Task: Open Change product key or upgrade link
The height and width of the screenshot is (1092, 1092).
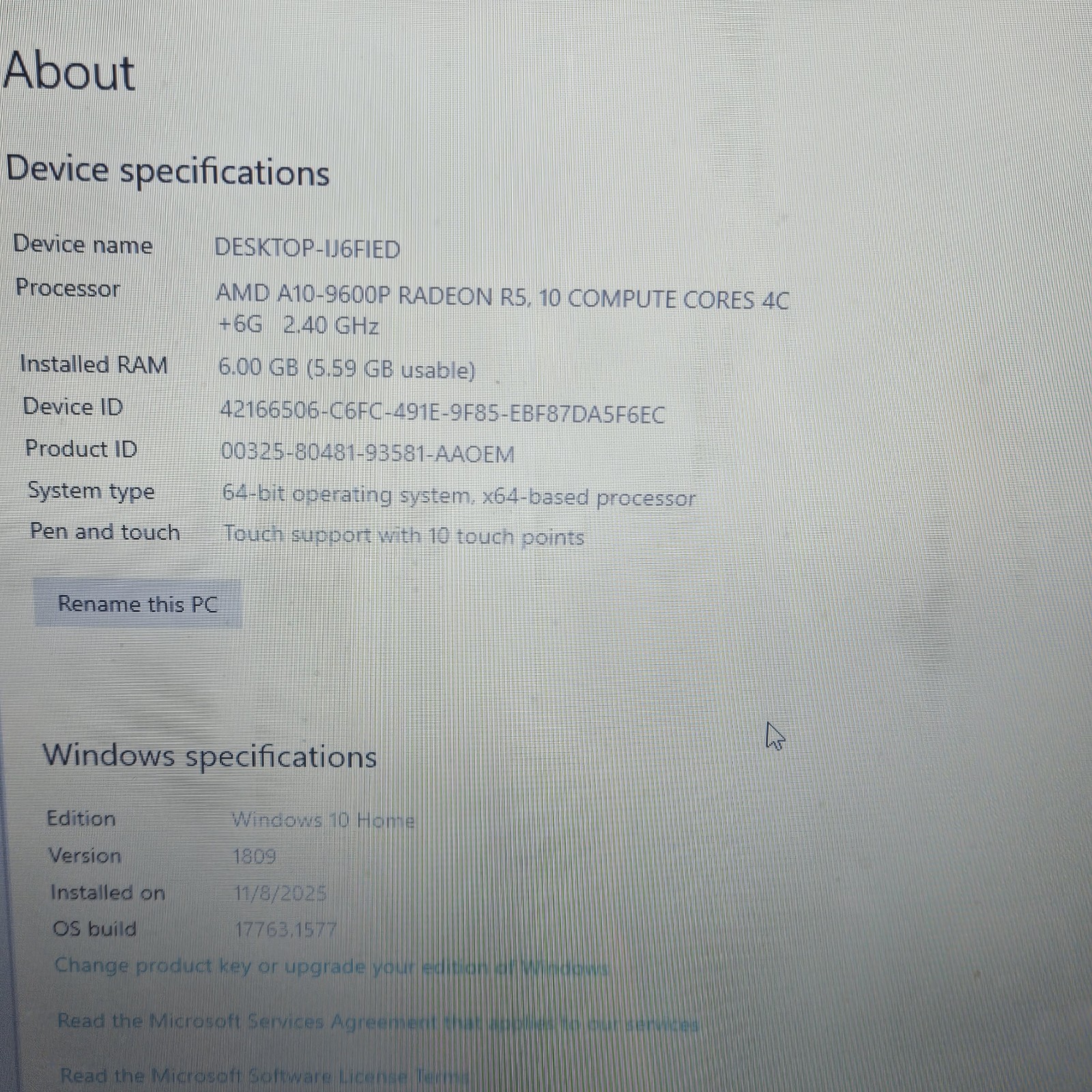Action: (x=331, y=966)
